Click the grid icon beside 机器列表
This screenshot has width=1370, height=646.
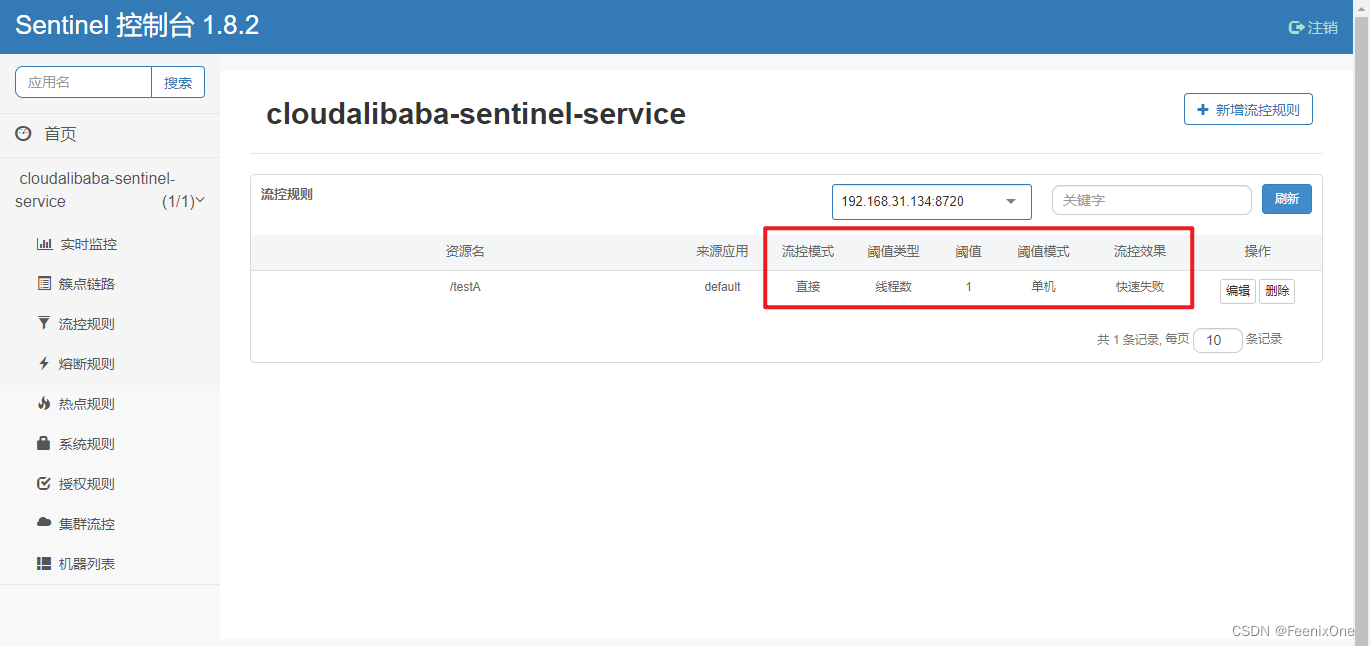pyautogui.click(x=44, y=564)
